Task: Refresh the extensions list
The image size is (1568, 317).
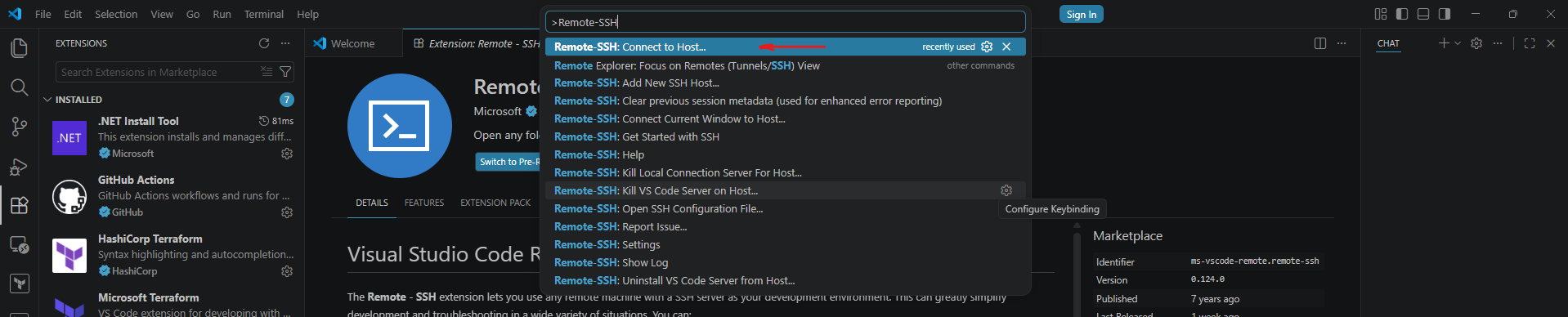Action: coord(264,43)
